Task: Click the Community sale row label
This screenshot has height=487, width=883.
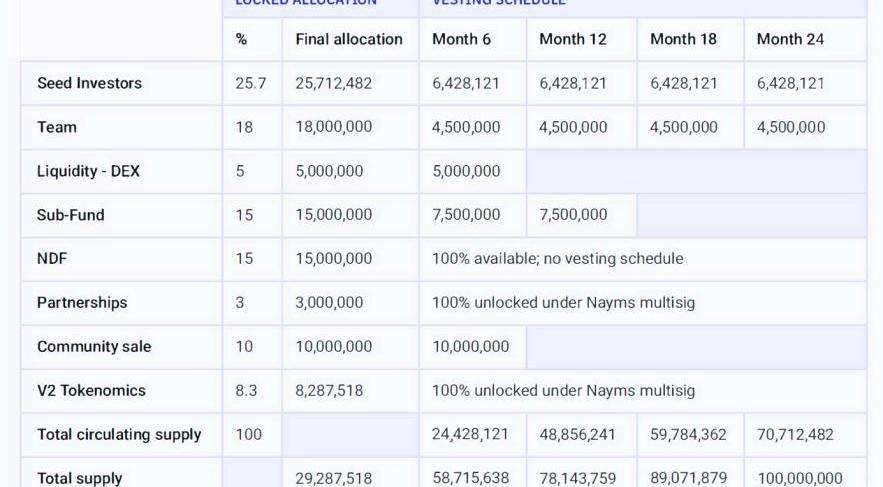Action: pyautogui.click(x=94, y=346)
